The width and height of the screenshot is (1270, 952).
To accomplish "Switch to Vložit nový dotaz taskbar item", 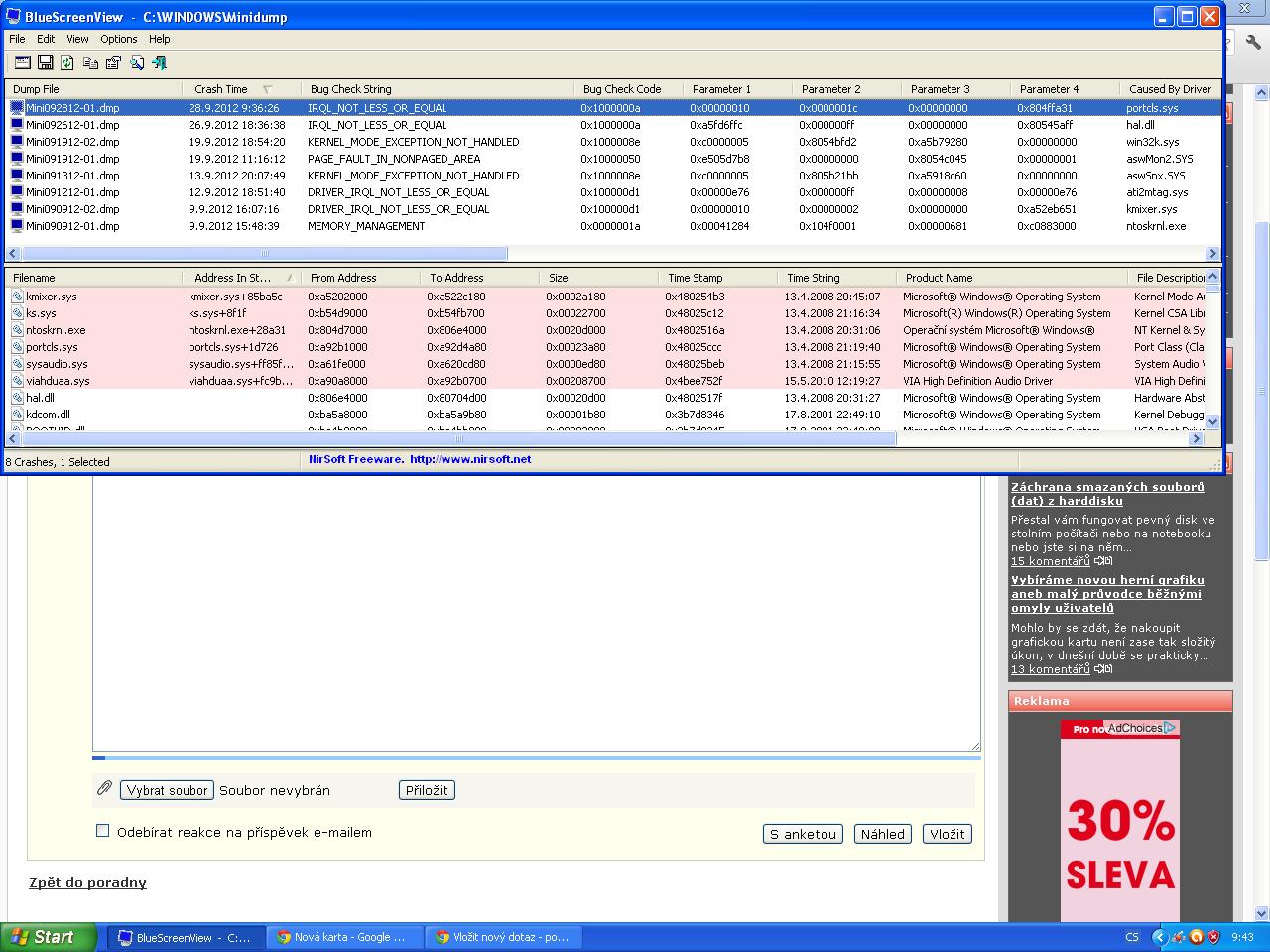I will [x=502, y=937].
